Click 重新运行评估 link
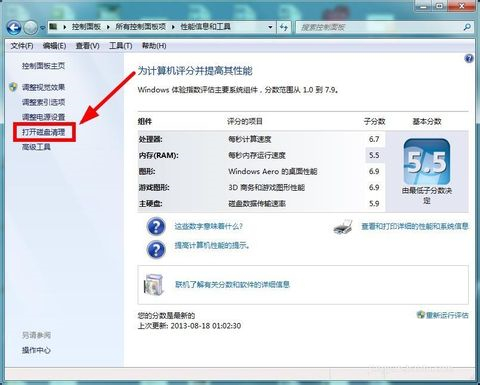This screenshot has width=480, height=385. click(x=447, y=315)
